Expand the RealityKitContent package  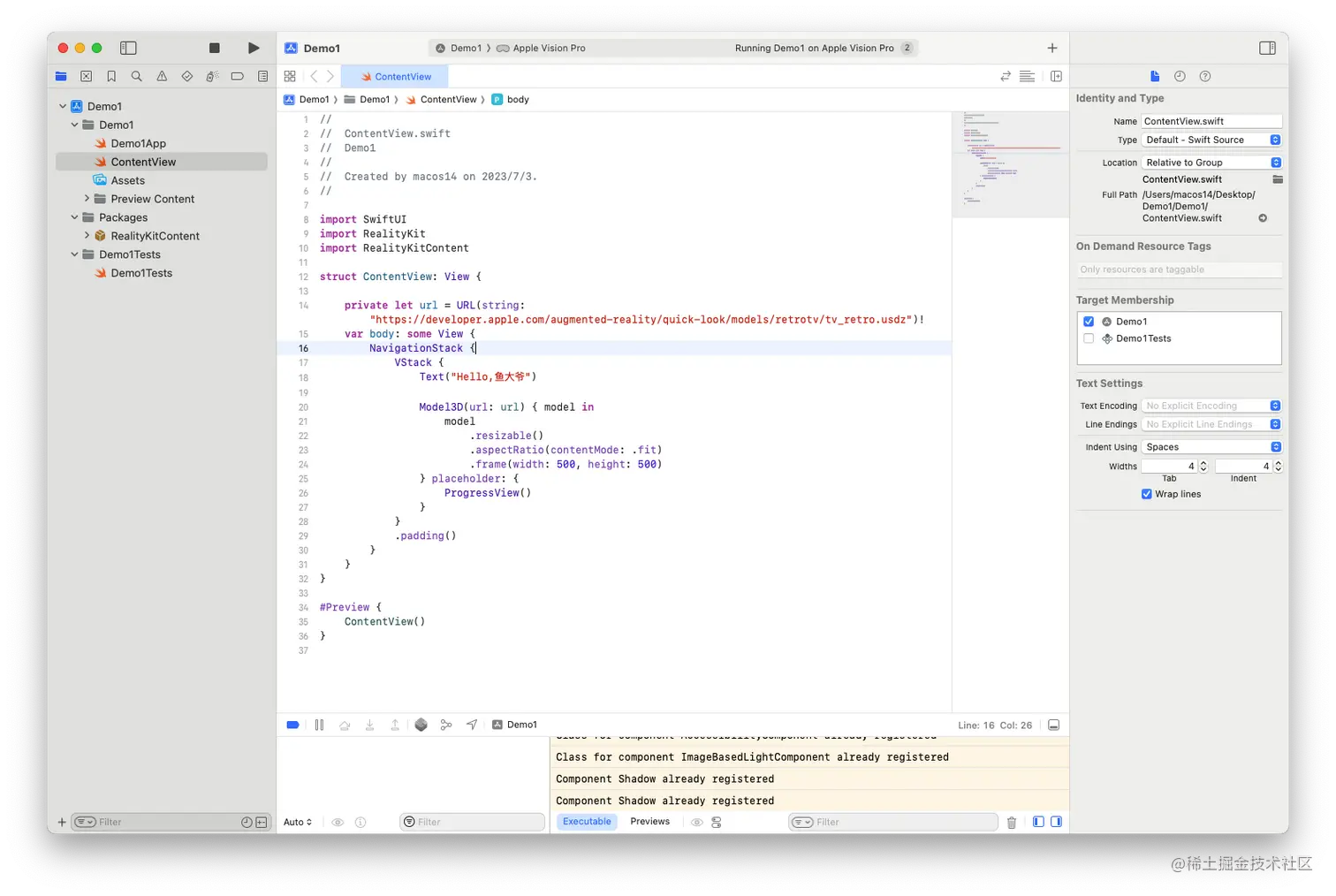click(87, 236)
